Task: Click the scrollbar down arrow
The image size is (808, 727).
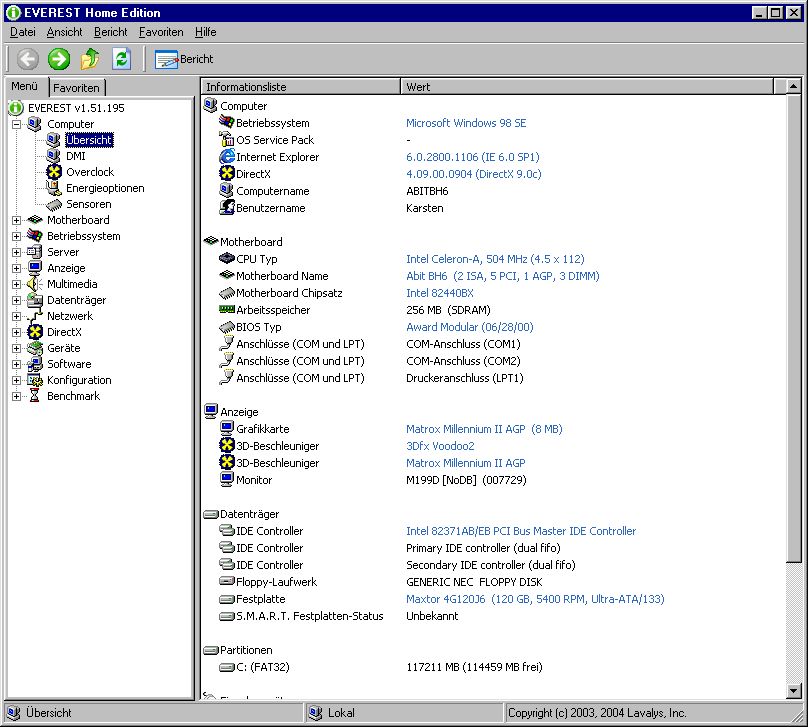Action: click(x=794, y=691)
